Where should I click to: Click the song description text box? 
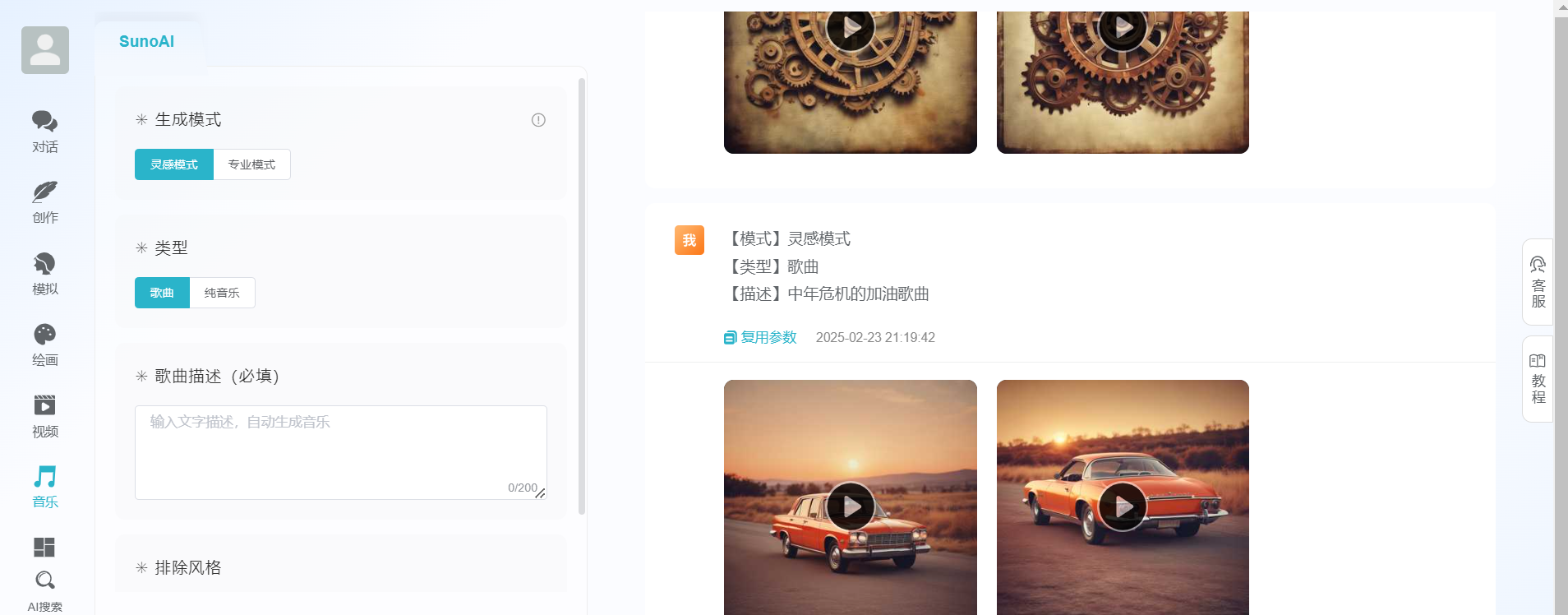pyautogui.click(x=340, y=451)
